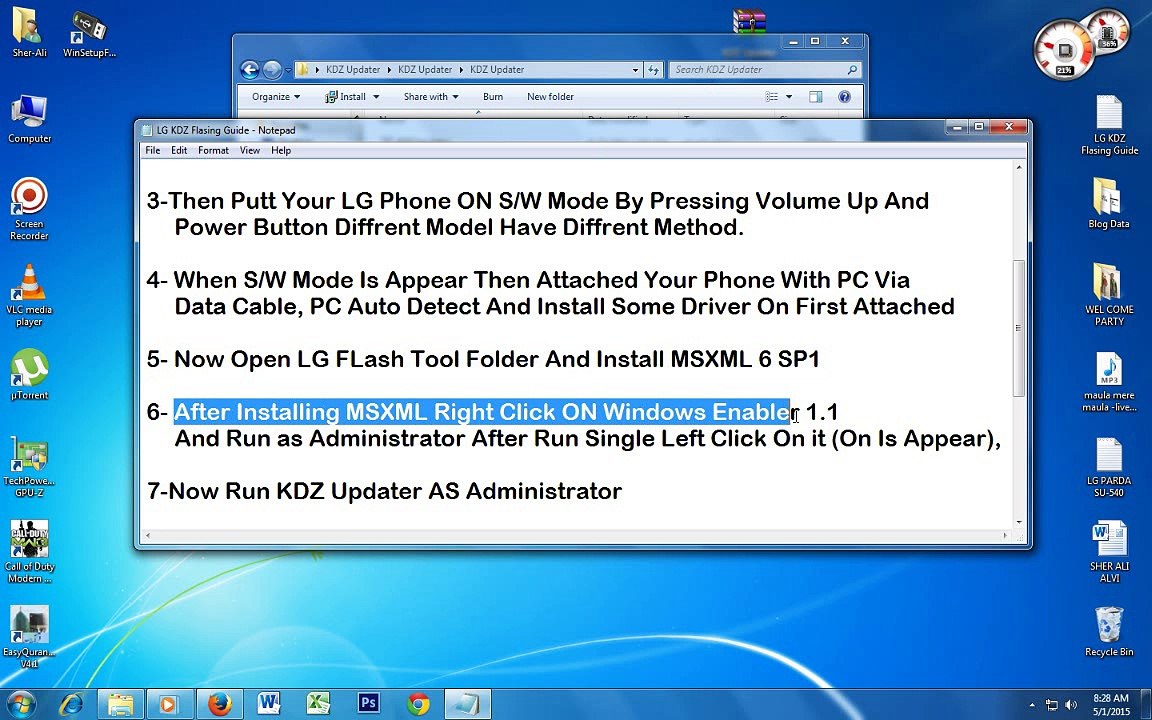Open the maula mere maula MP3 file

pyautogui.click(x=1109, y=381)
